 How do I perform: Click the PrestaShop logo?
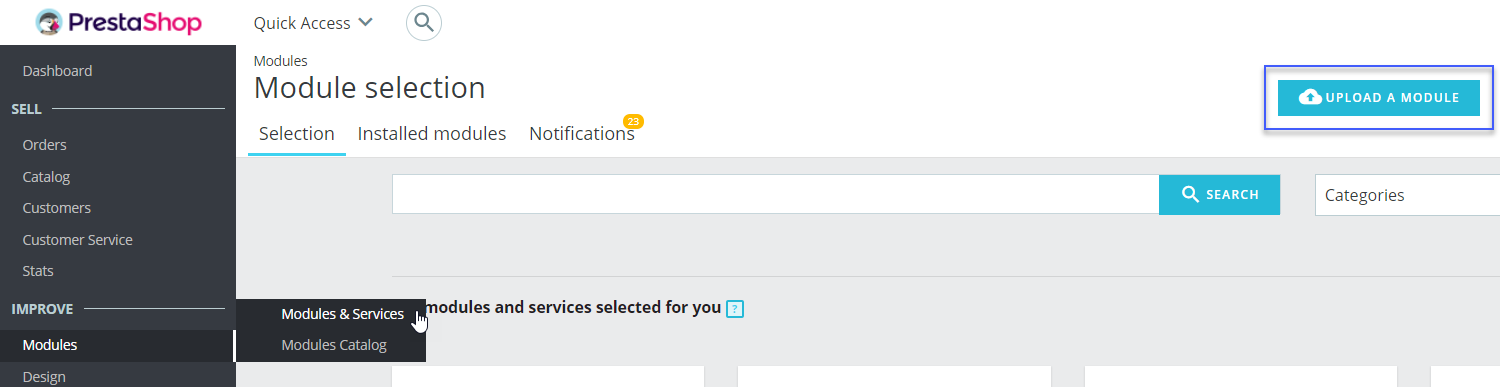[x=118, y=22]
